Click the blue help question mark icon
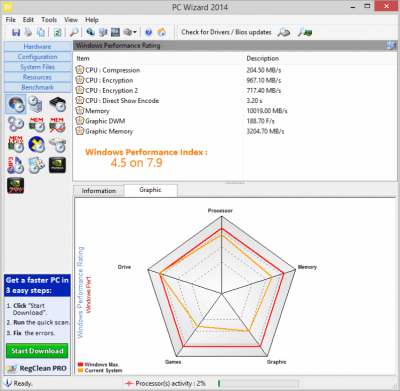The width and height of the screenshot is (400, 391). 149,32
